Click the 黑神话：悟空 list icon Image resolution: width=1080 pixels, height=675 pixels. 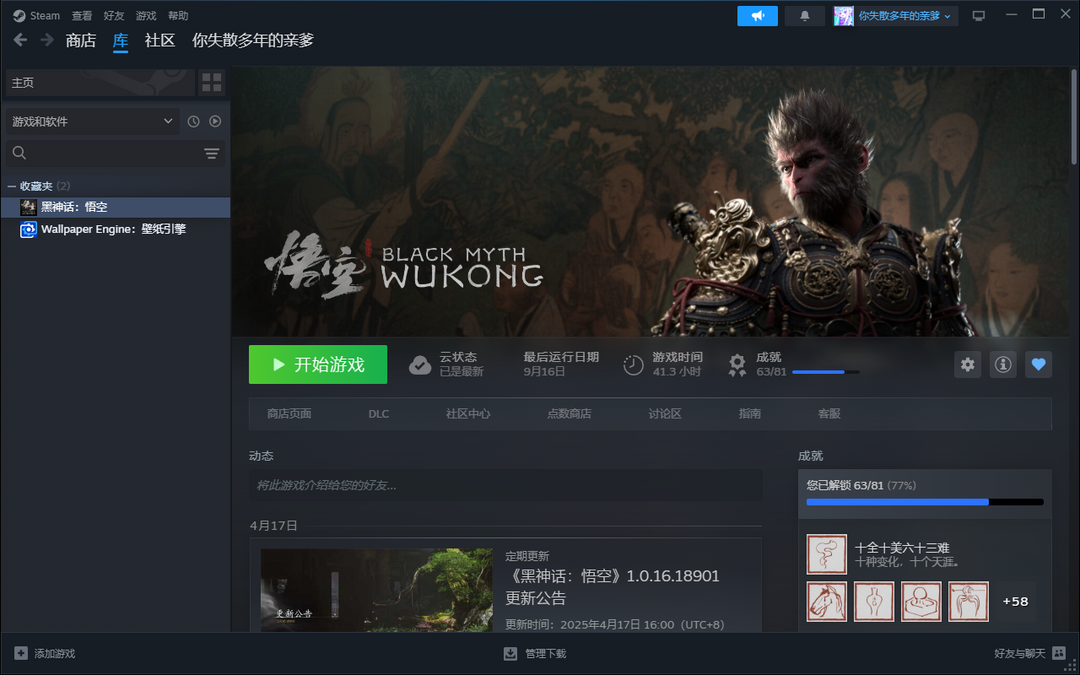[28, 207]
